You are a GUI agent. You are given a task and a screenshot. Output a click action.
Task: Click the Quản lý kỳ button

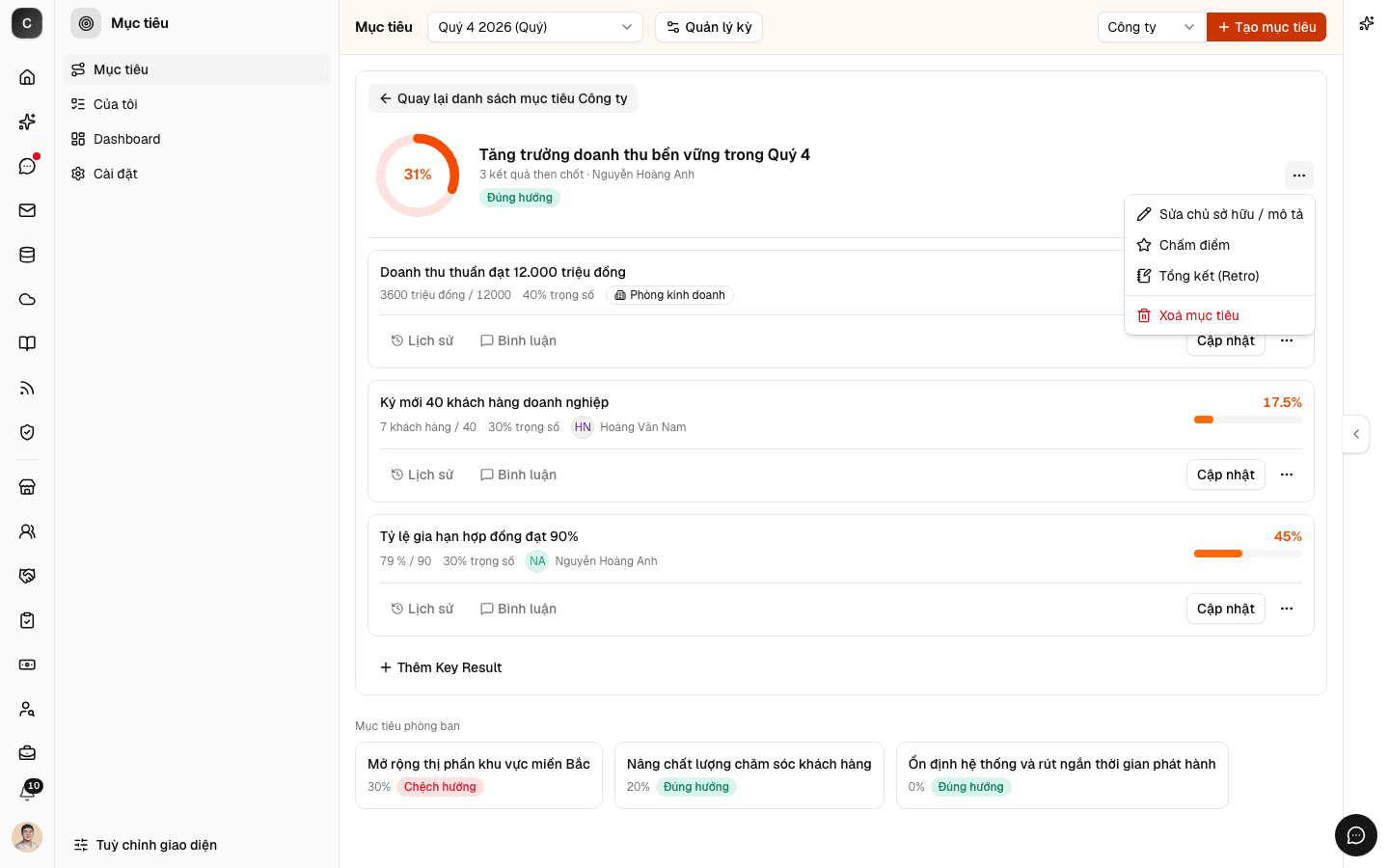pyautogui.click(x=709, y=27)
